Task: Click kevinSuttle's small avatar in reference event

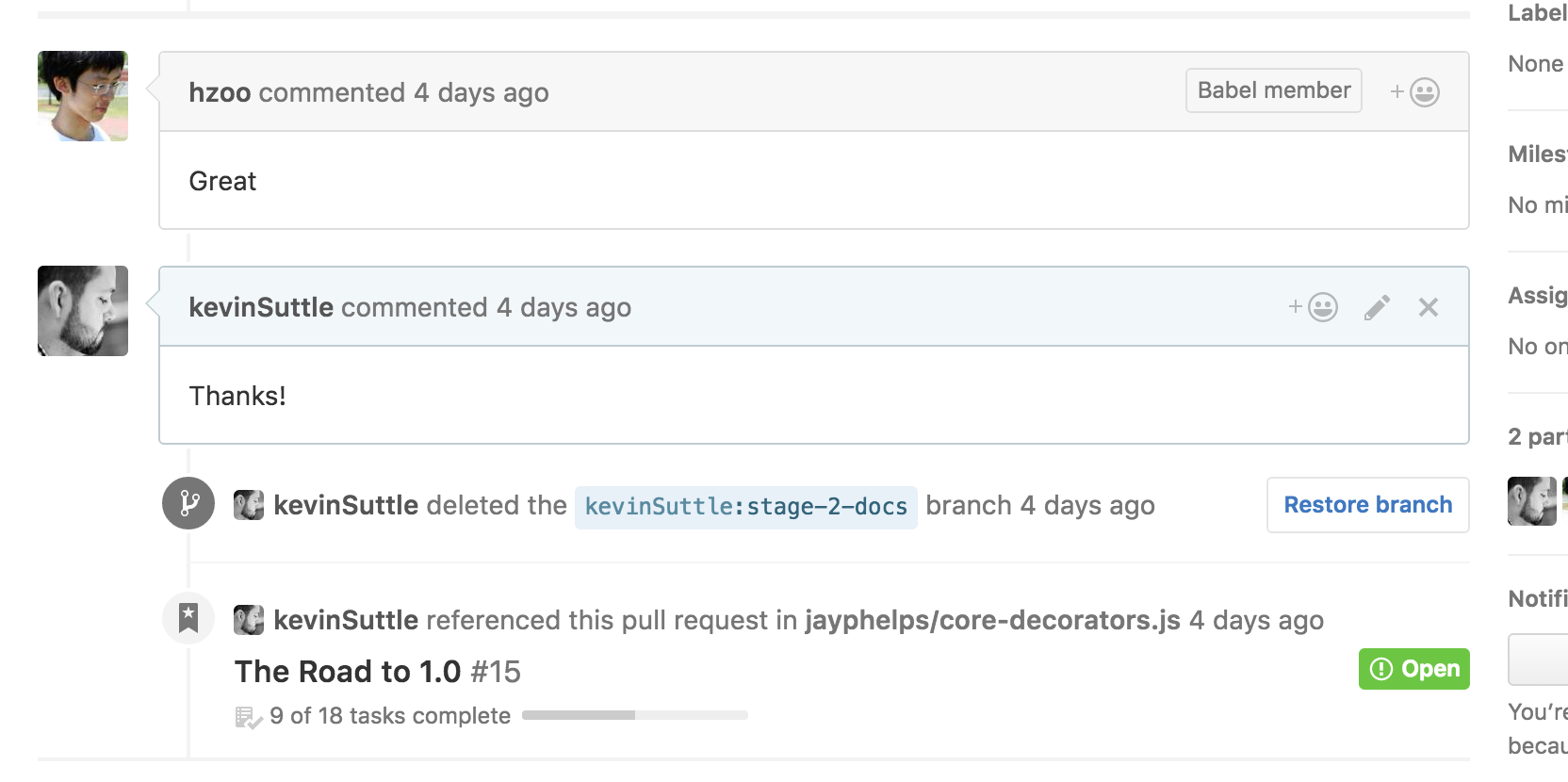Action: [x=249, y=620]
